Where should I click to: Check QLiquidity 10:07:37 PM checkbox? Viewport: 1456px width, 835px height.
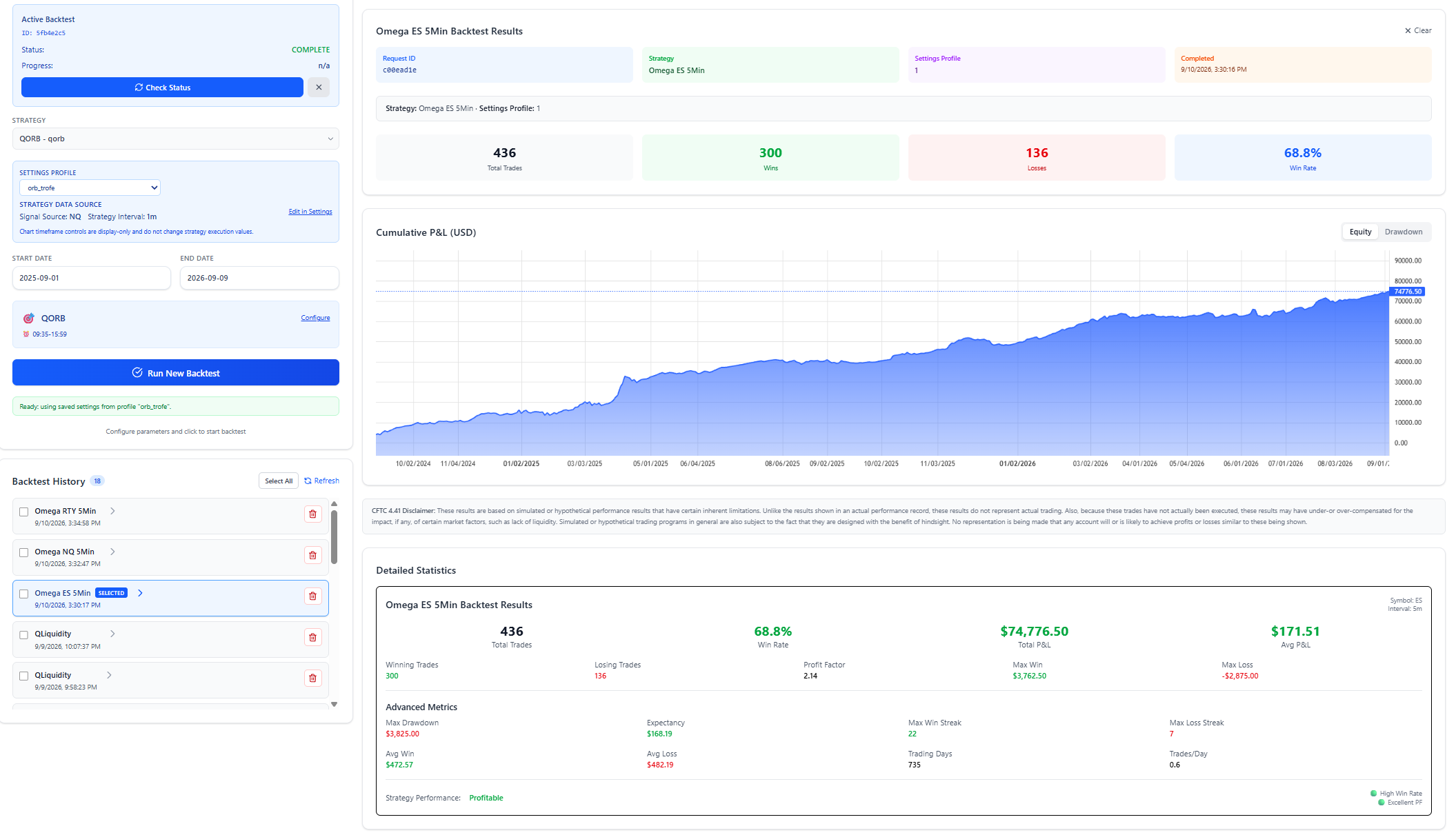coord(24,634)
